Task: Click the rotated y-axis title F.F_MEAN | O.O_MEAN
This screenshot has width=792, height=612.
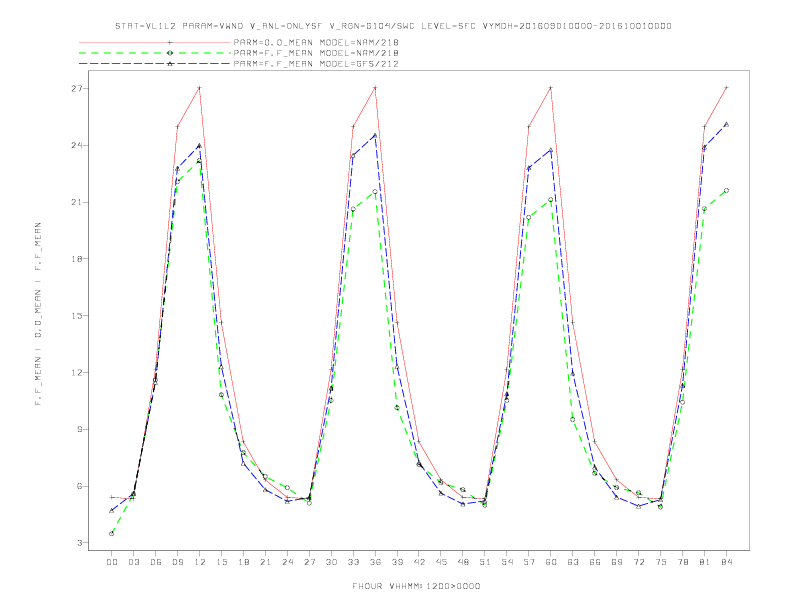Action: click(38, 314)
